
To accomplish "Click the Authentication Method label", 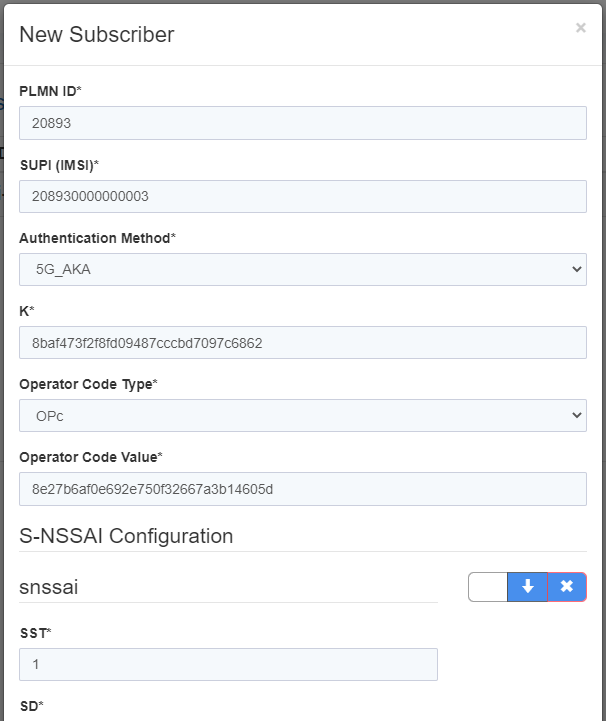I will [x=97, y=238].
